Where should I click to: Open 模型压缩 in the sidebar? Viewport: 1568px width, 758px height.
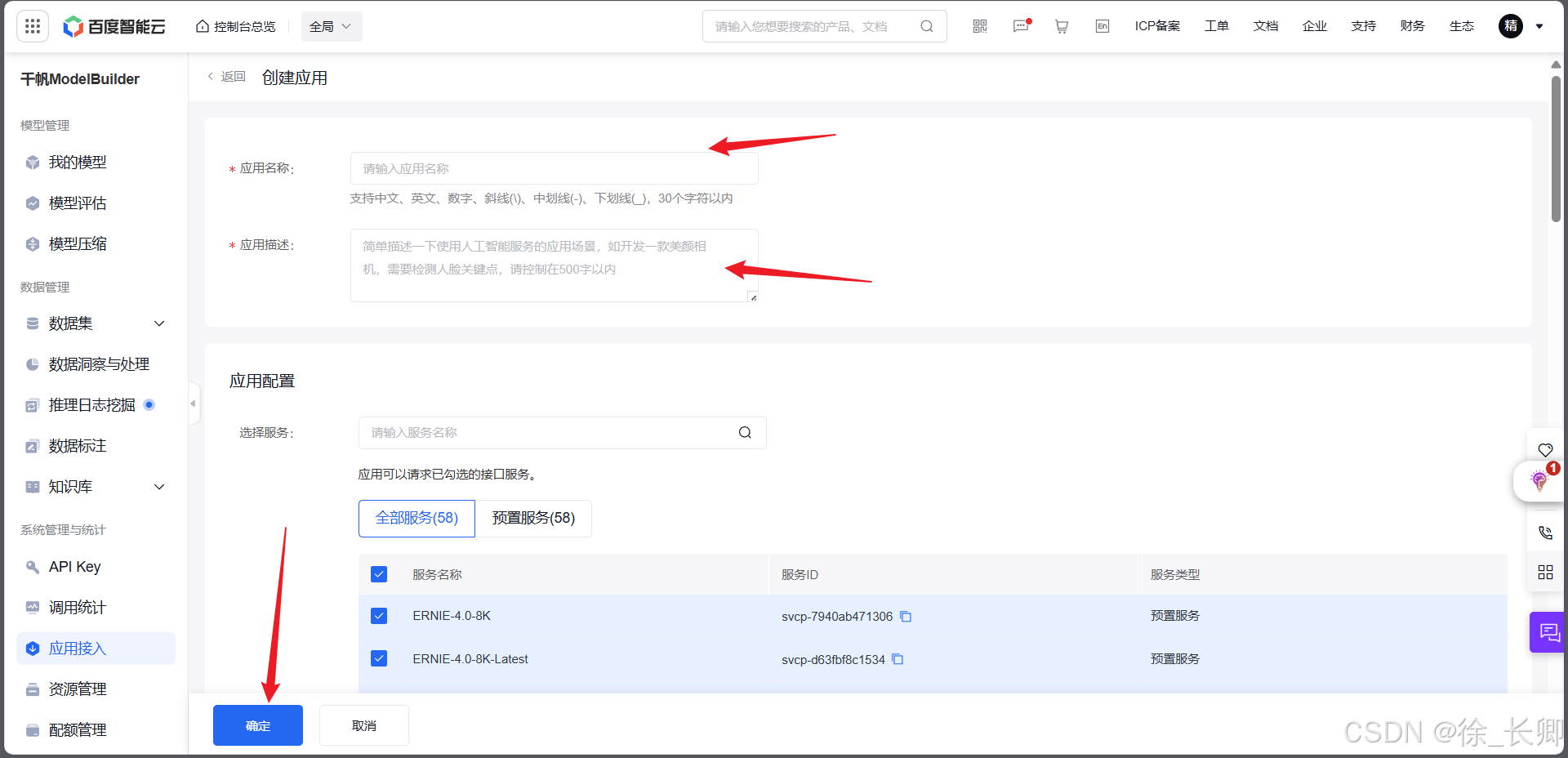pyautogui.click(x=78, y=244)
